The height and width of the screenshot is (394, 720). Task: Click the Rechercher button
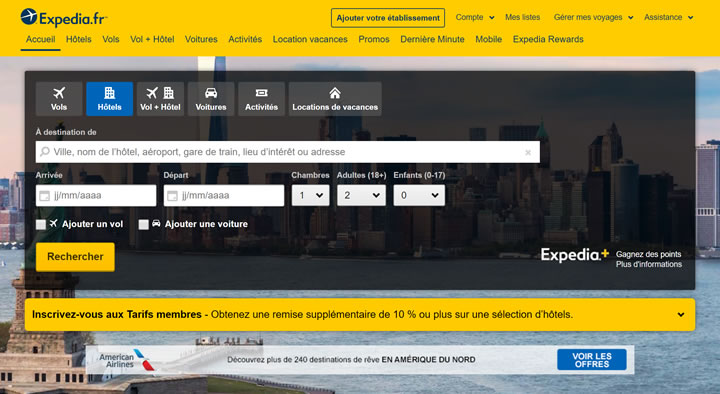pyautogui.click(x=75, y=257)
